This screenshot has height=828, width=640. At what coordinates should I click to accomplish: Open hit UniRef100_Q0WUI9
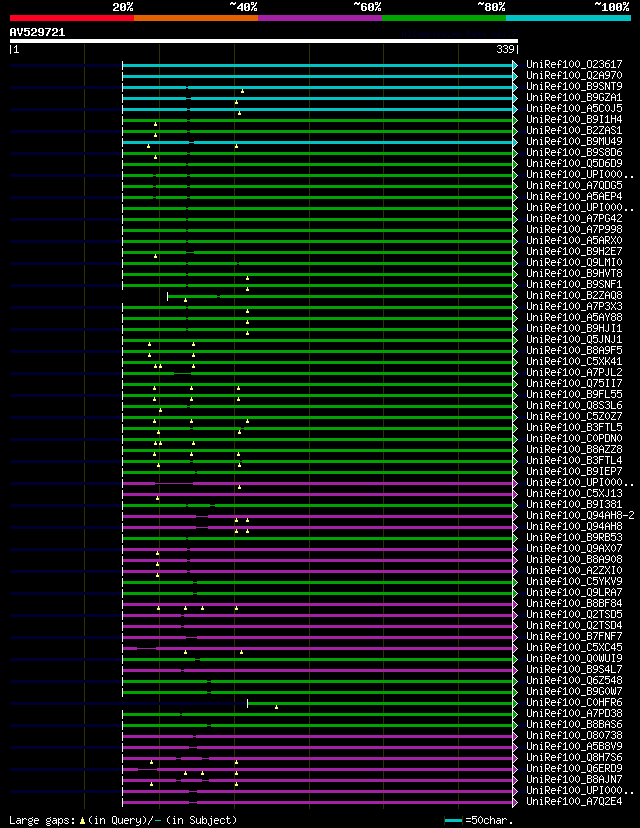575,658
